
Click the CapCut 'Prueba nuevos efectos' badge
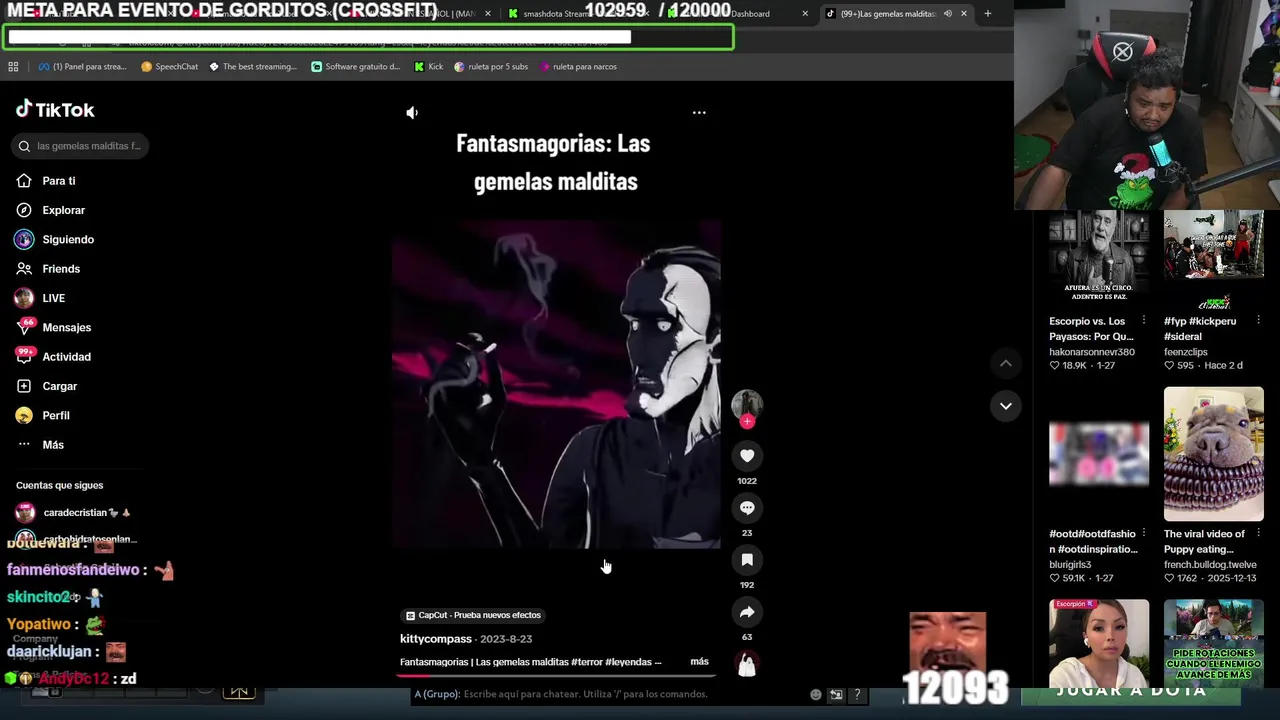(x=474, y=615)
